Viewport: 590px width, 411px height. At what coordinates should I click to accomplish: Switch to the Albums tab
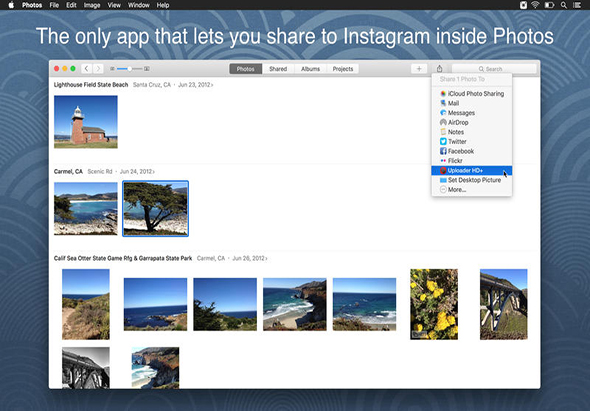310,69
